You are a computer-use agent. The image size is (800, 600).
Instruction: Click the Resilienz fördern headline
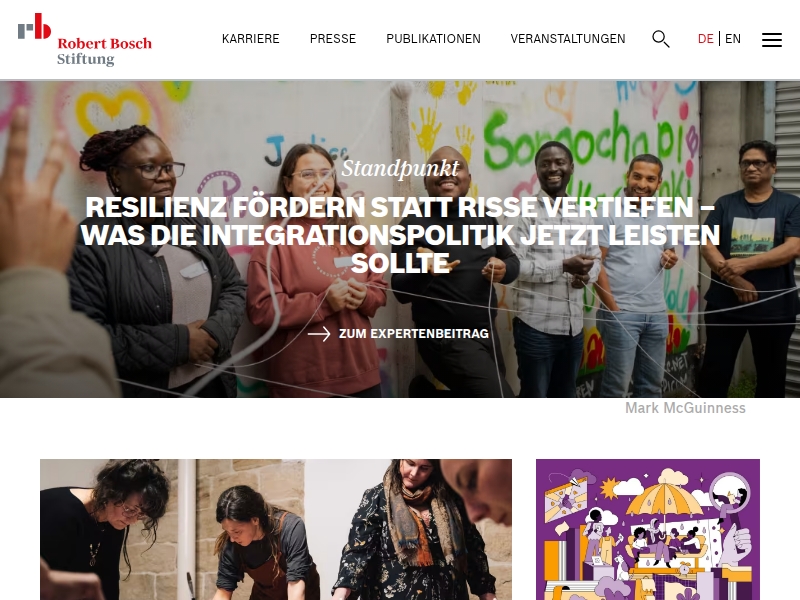coord(400,235)
